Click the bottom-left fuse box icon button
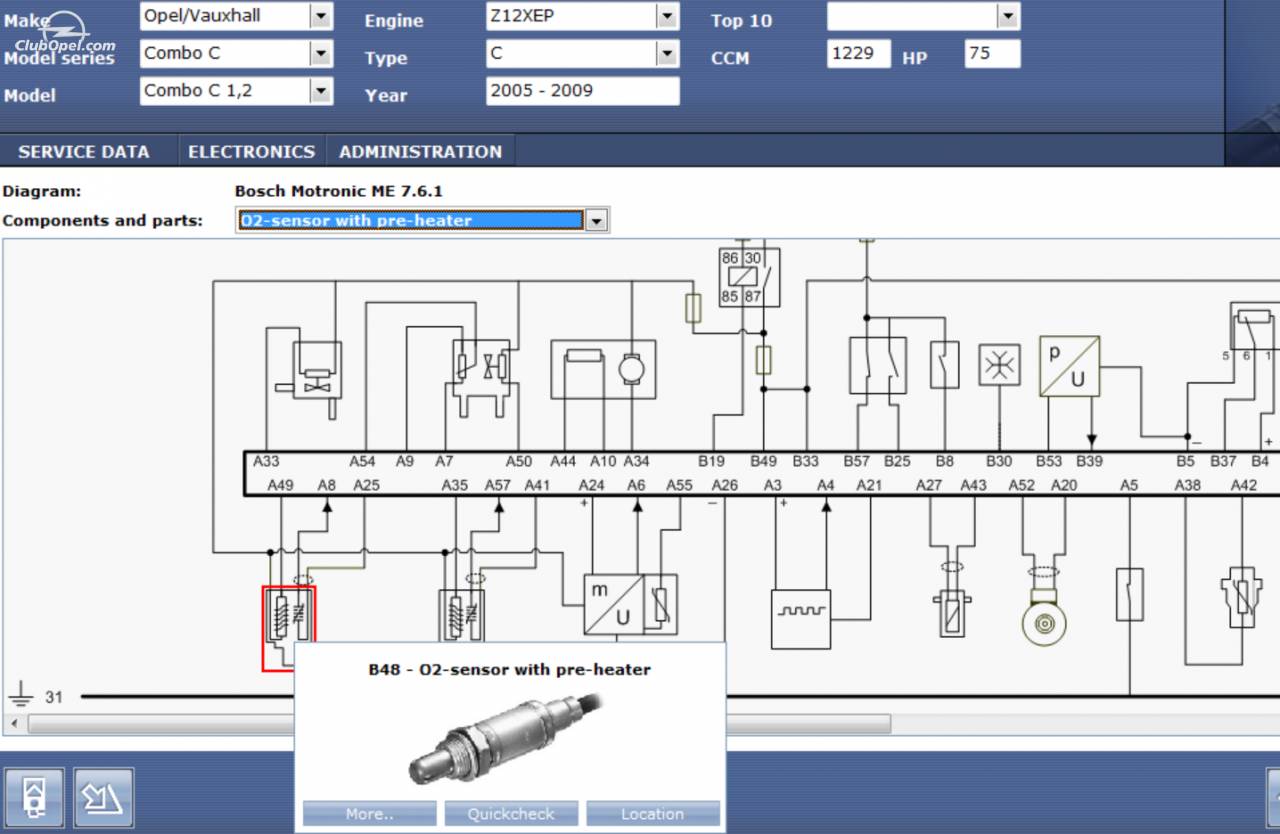This screenshot has height=834, width=1280. pos(35,797)
